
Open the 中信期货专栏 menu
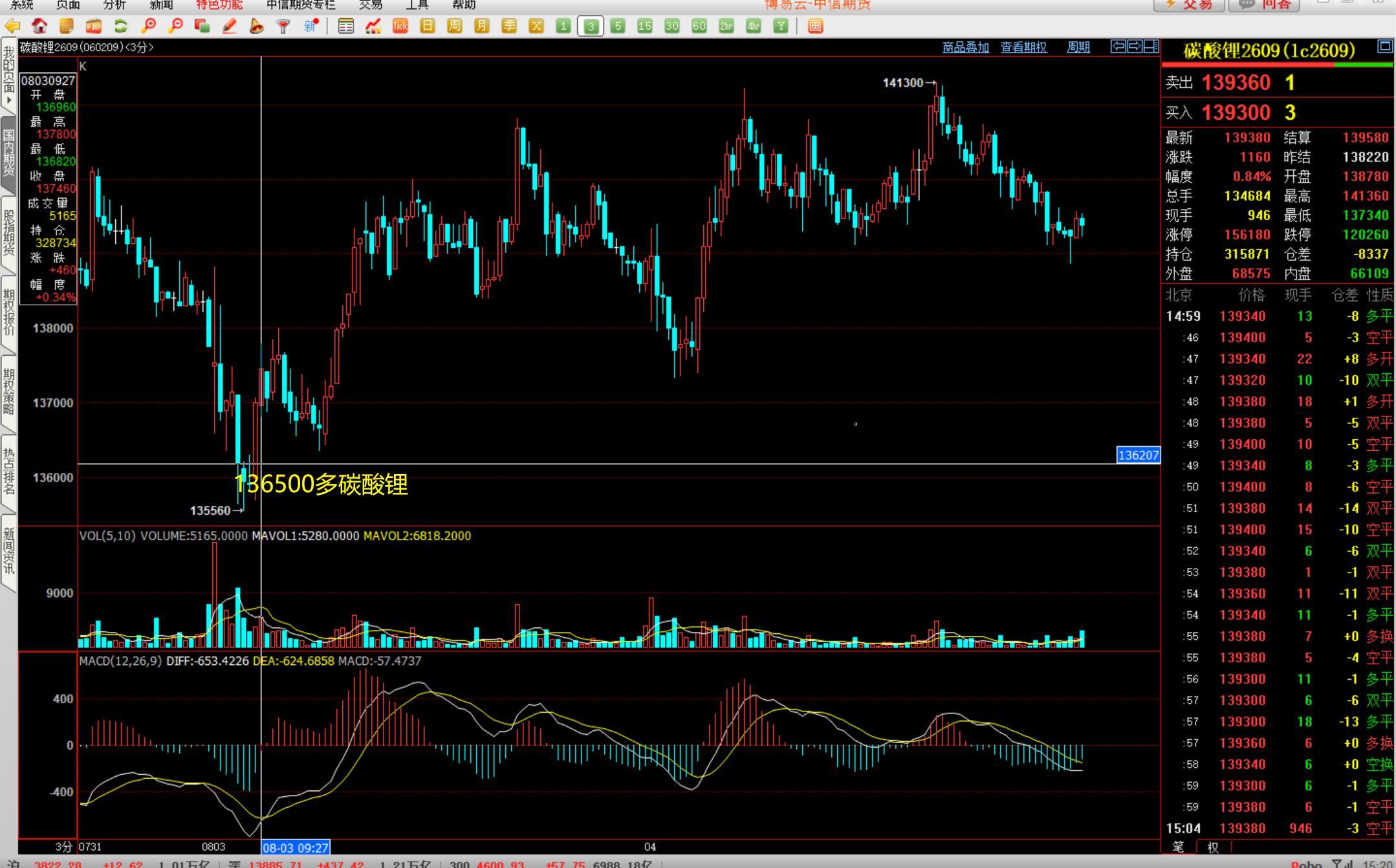tap(301, 5)
